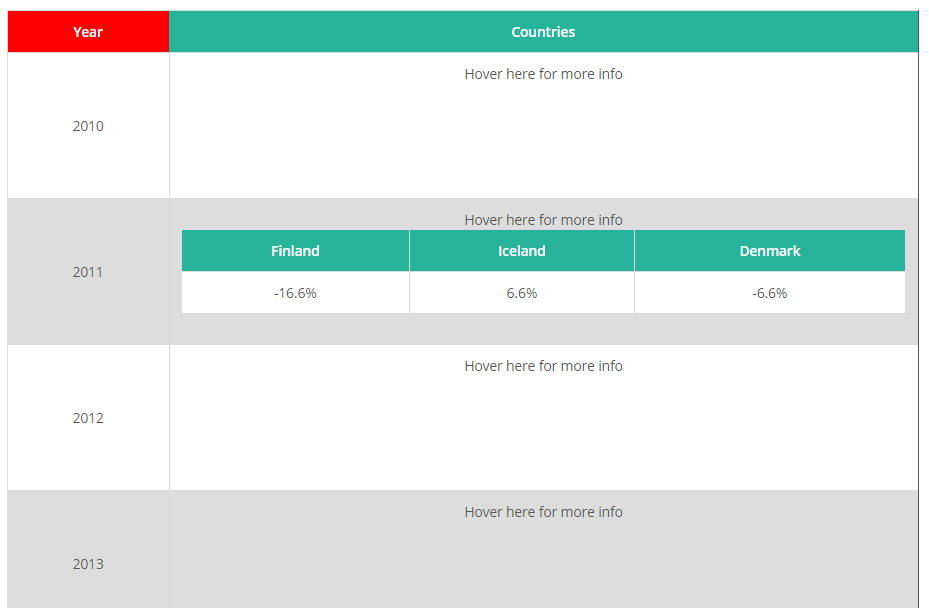Click gray area below nested 2011 table
This screenshot has width=929, height=608.
[543, 329]
